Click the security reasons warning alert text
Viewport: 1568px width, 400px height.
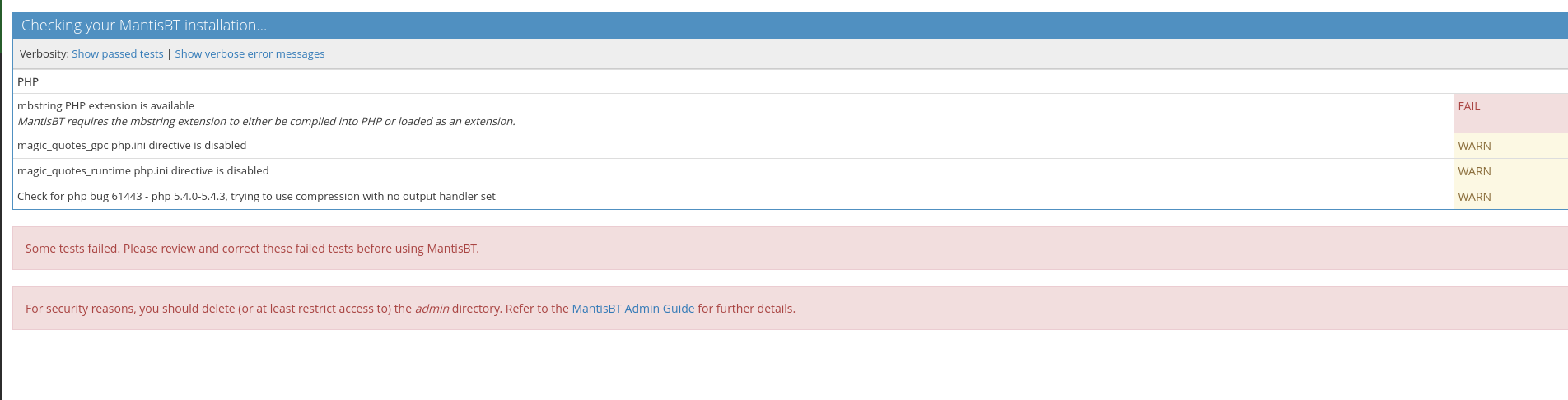410,309
